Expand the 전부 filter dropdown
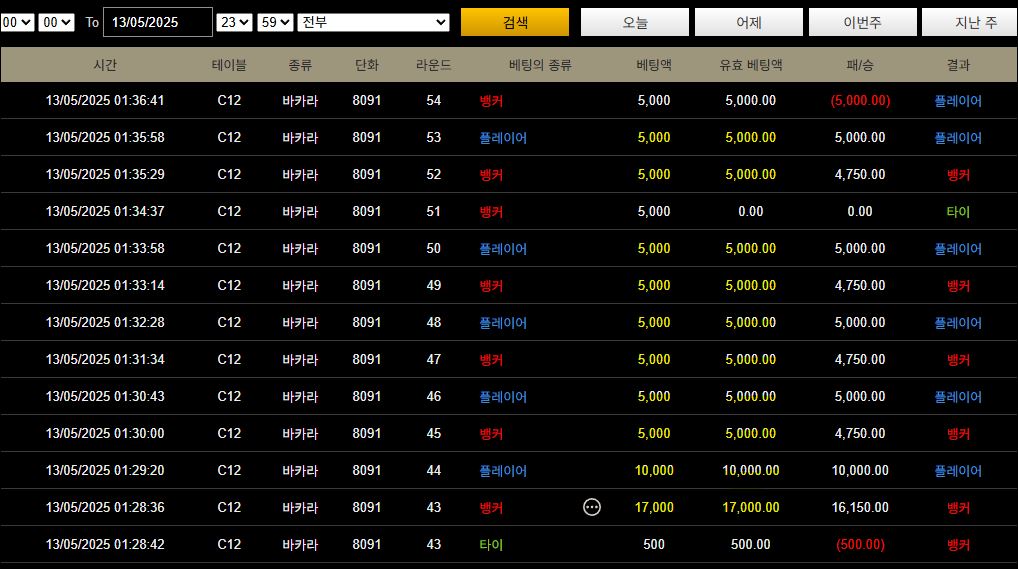1018x569 pixels. pos(373,22)
